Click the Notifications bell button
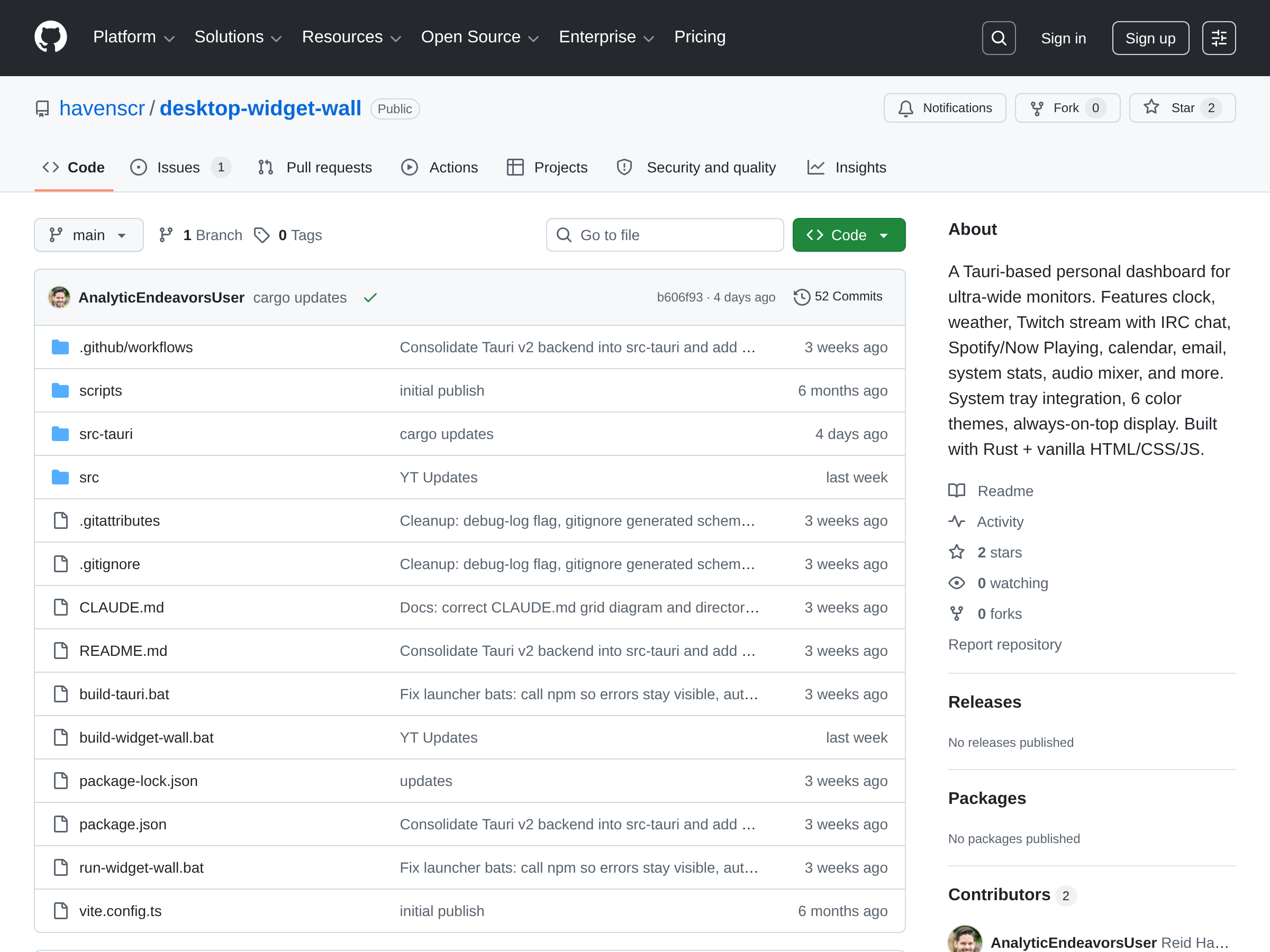The width and height of the screenshot is (1270, 952). [945, 108]
